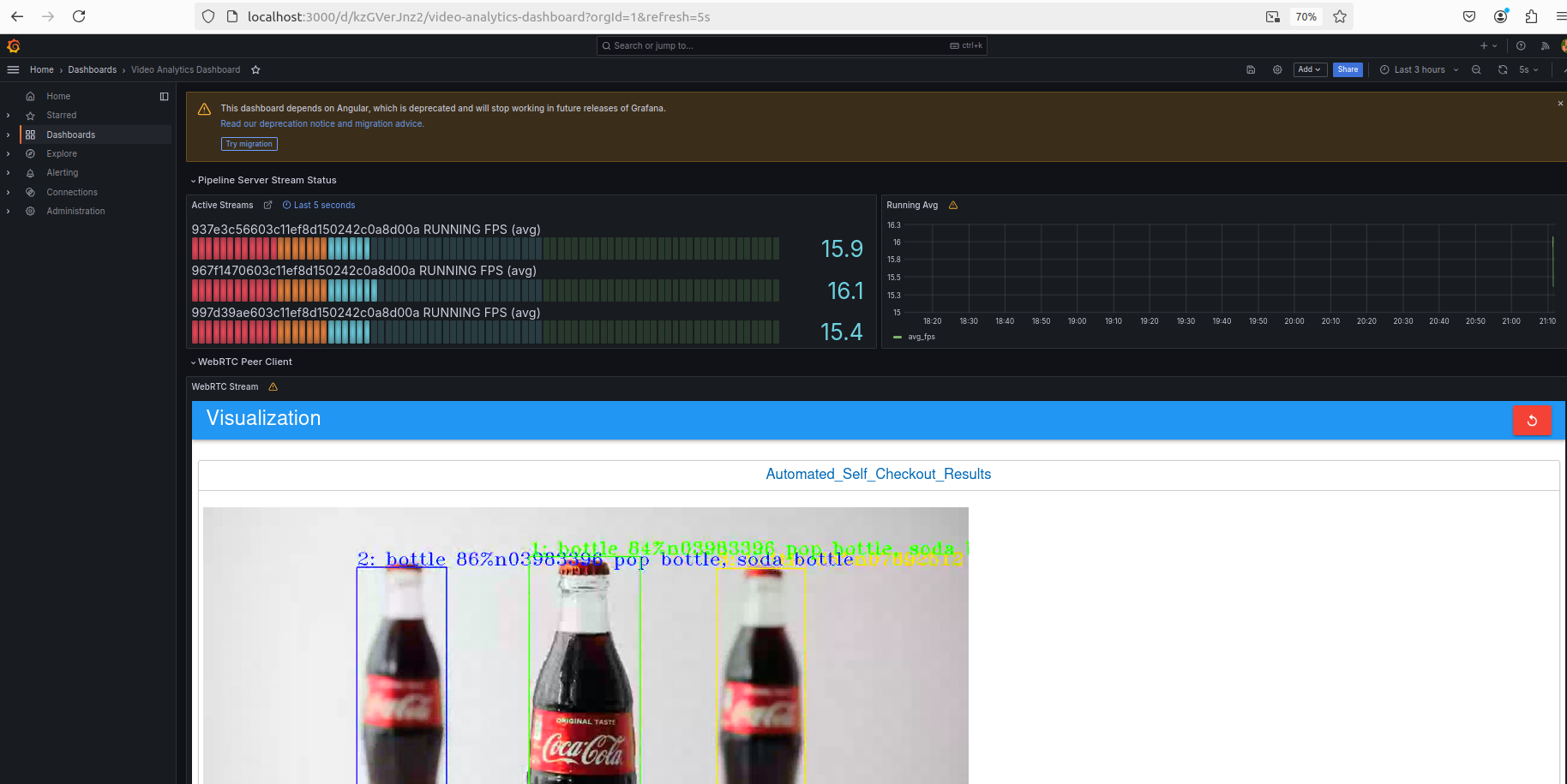Toggle the hamburger navigation menu

(13, 69)
